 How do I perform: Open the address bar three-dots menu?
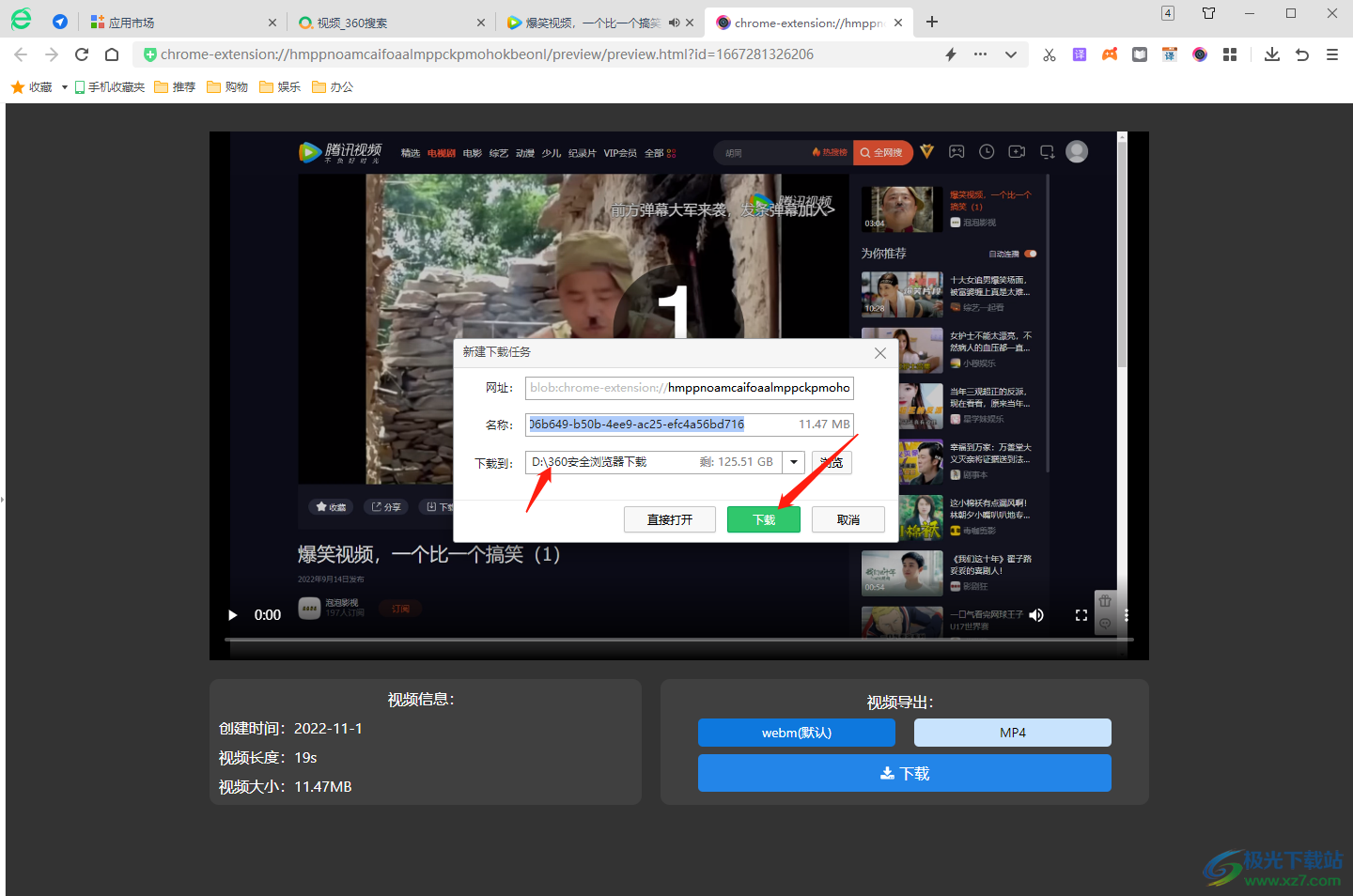(980, 54)
